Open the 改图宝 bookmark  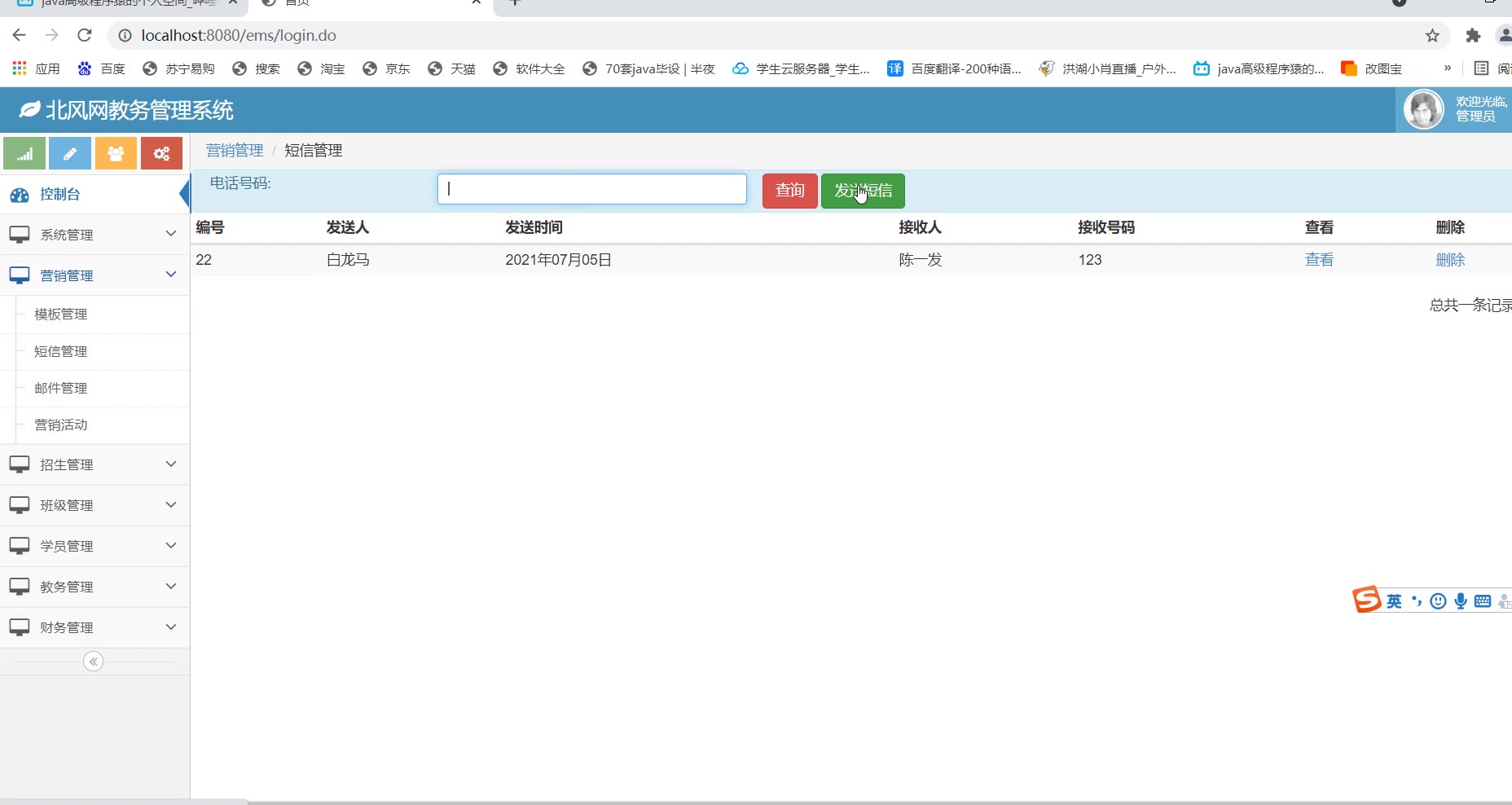[1372, 68]
